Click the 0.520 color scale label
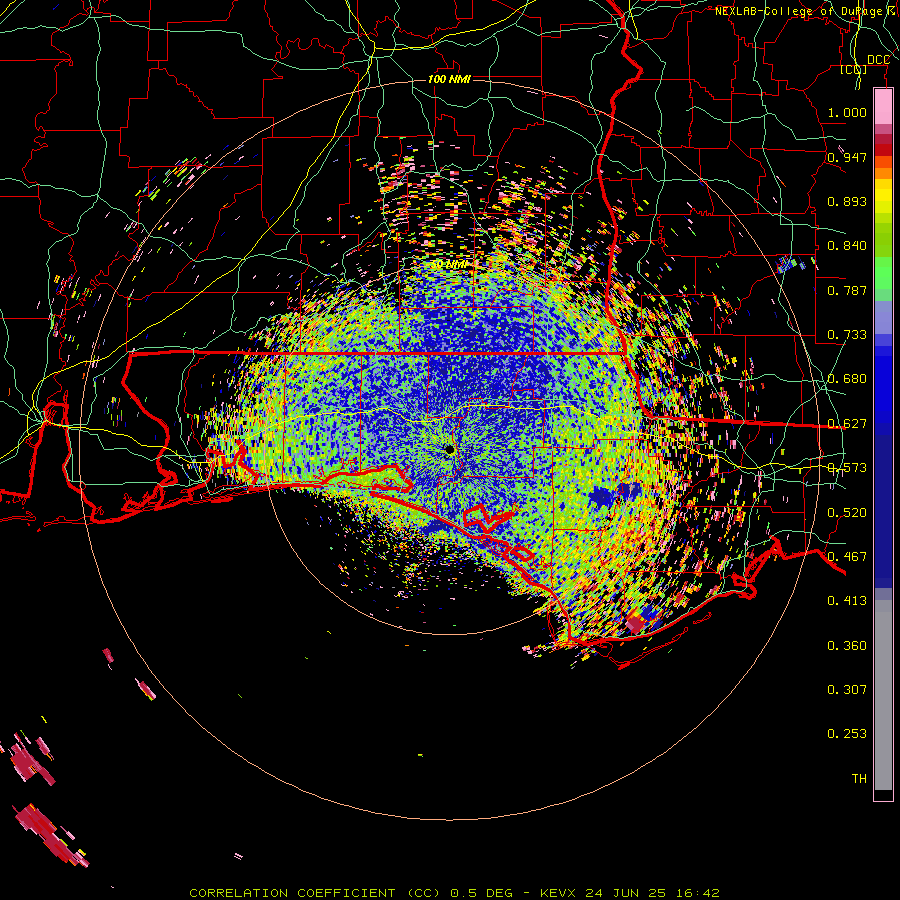Viewport: 900px width, 900px height. (x=847, y=513)
